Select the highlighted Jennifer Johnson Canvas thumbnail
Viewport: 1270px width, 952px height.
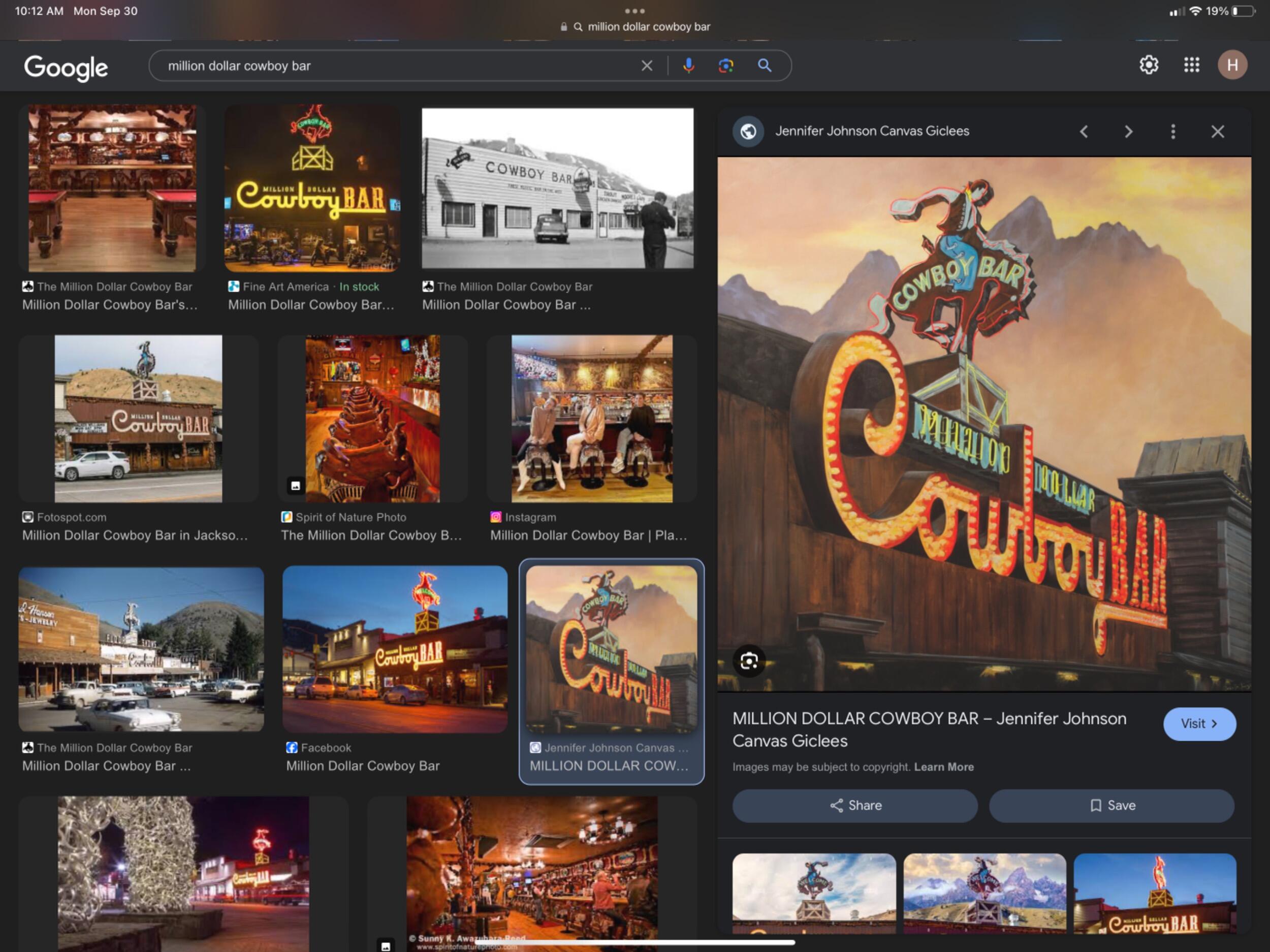pyautogui.click(x=611, y=649)
